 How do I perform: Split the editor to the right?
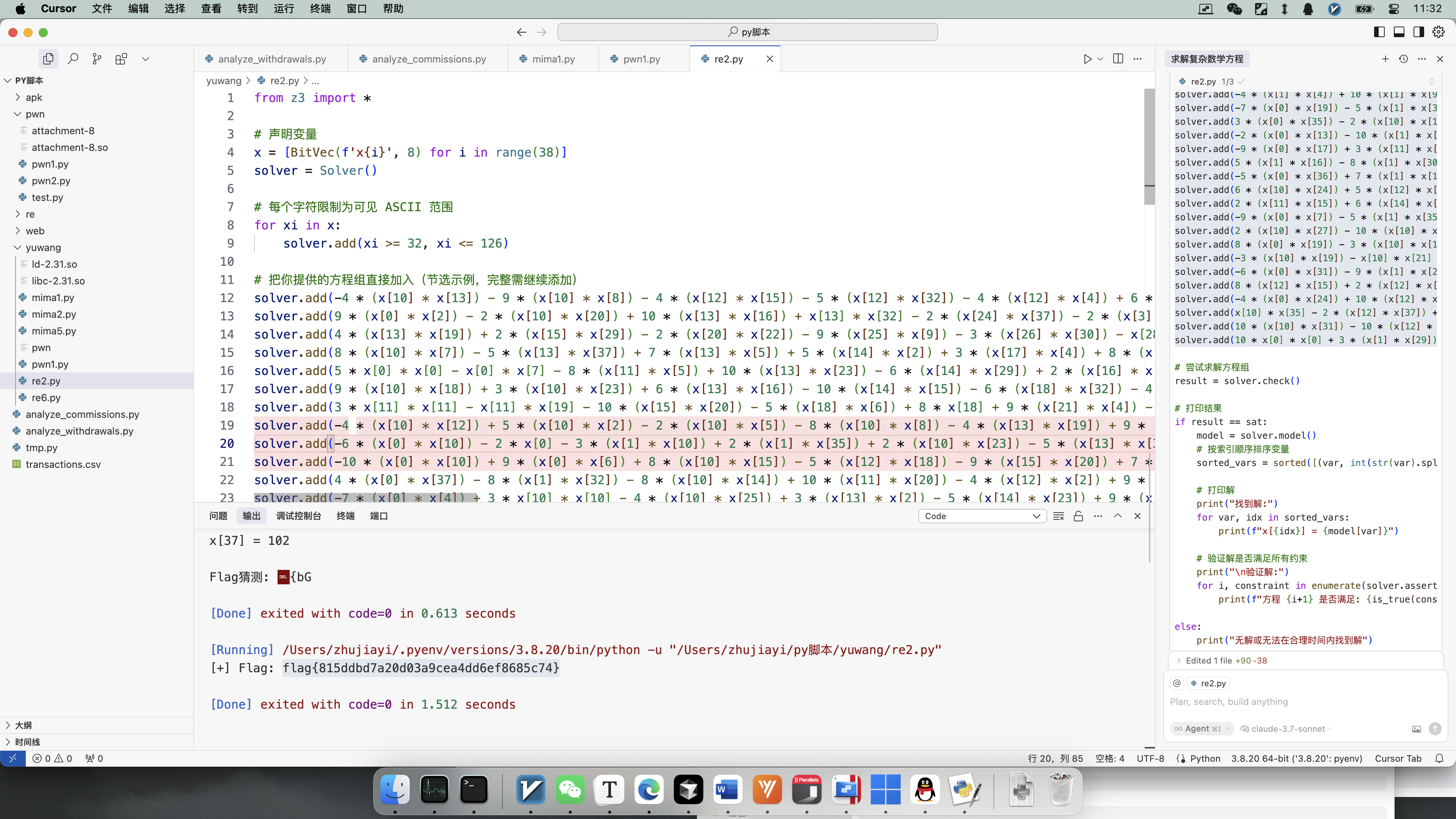coord(1118,59)
